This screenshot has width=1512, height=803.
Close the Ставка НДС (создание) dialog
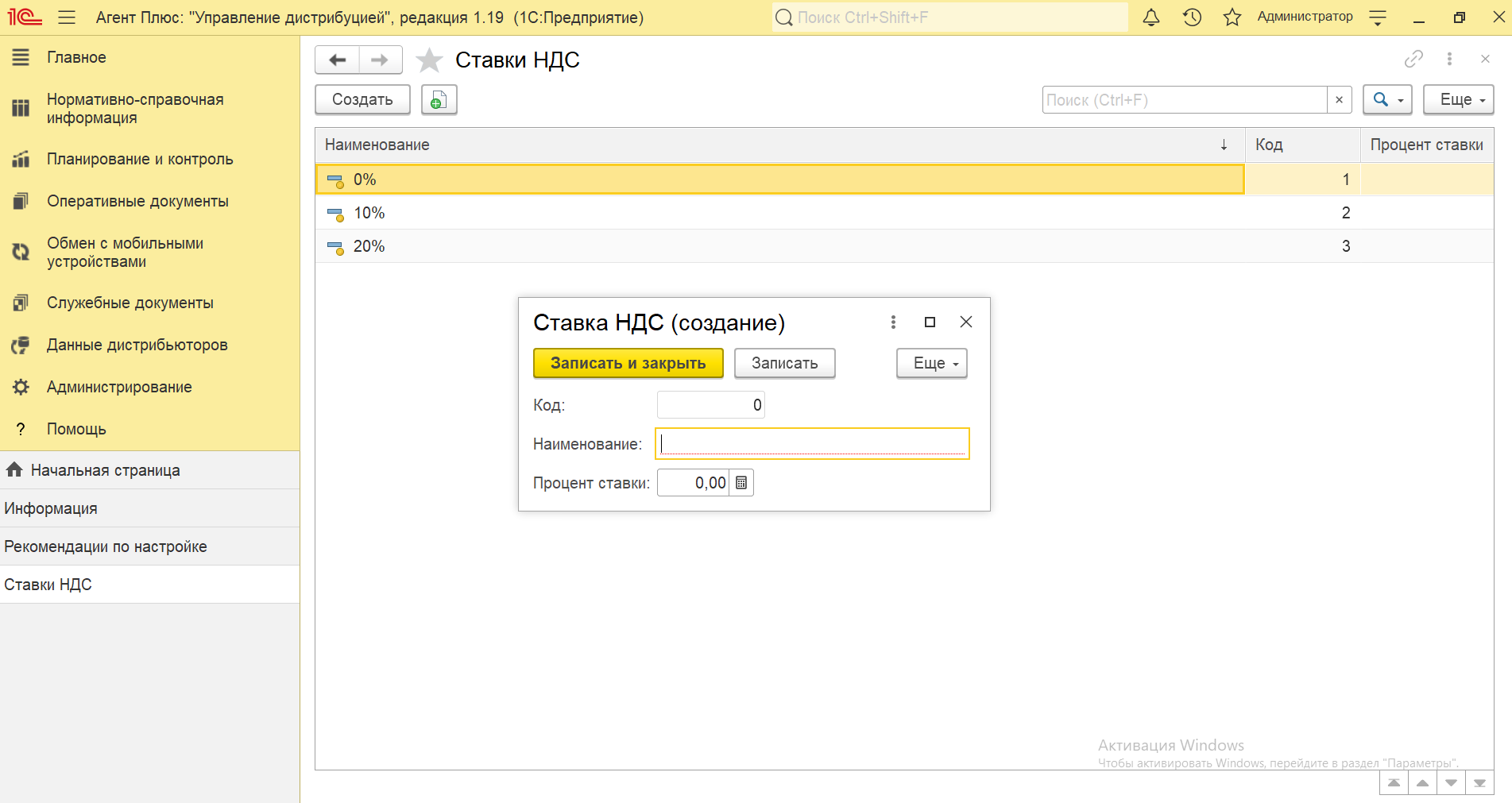pyautogui.click(x=966, y=322)
